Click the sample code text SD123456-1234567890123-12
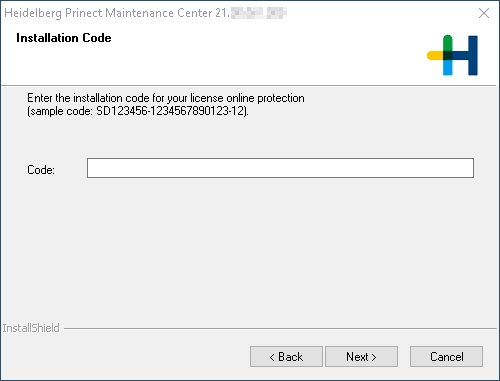The image size is (500, 381). click(x=171, y=111)
